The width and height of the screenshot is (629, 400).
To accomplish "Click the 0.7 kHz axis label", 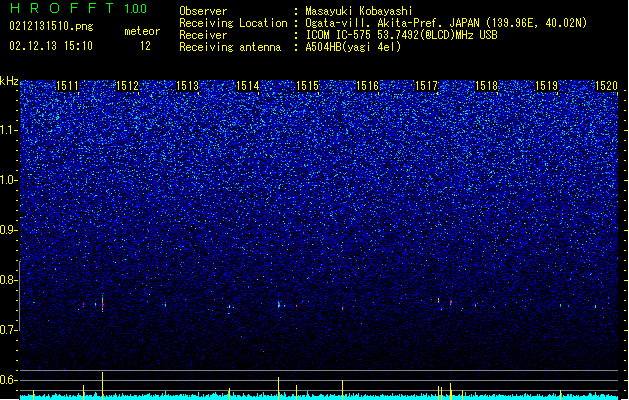I will [x=9, y=330].
